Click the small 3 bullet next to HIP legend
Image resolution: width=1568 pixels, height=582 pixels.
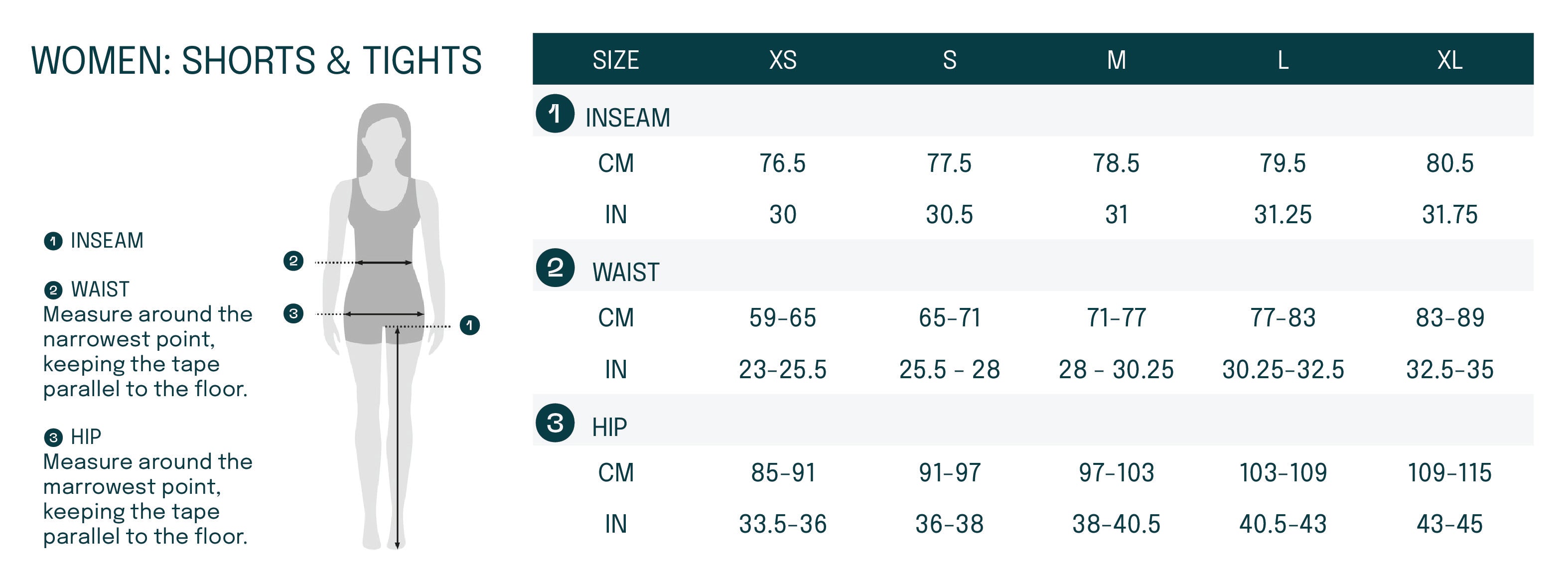coord(53,437)
